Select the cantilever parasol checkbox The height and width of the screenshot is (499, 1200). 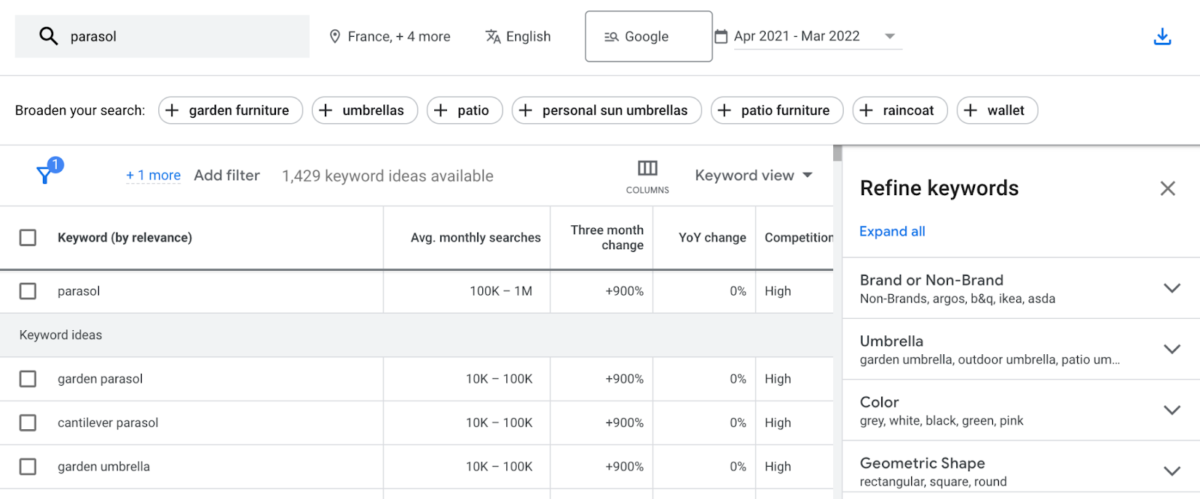coord(28,423)
